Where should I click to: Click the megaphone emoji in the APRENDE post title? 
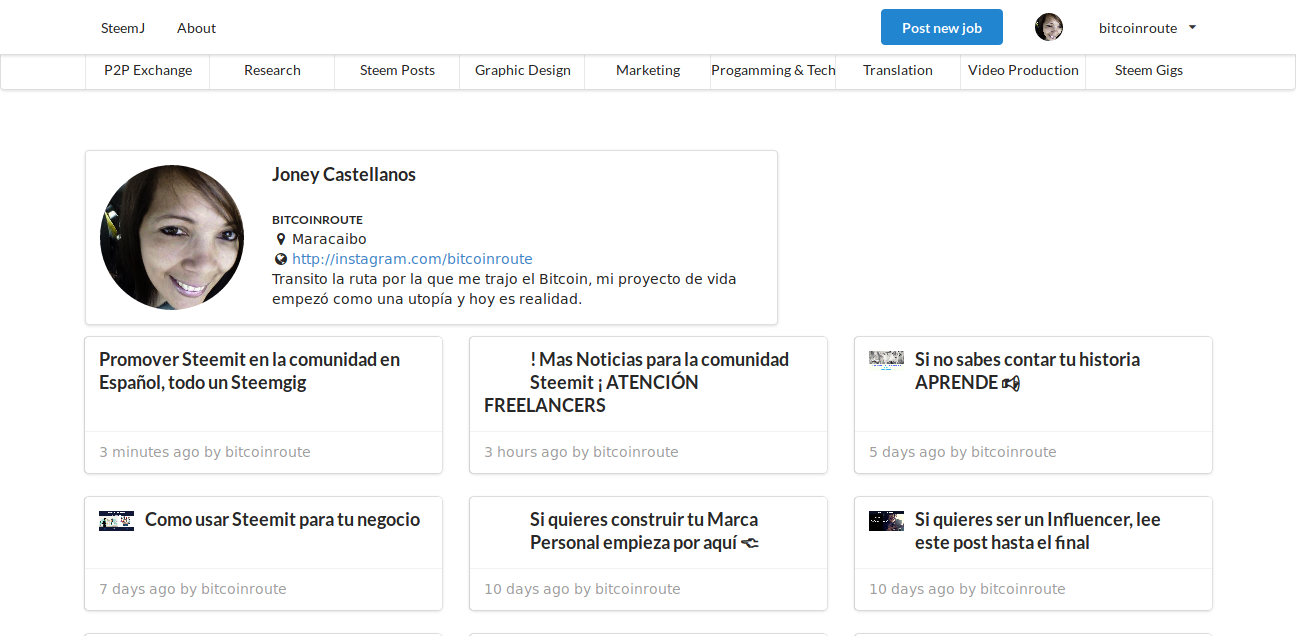(x=1012, y=383)
